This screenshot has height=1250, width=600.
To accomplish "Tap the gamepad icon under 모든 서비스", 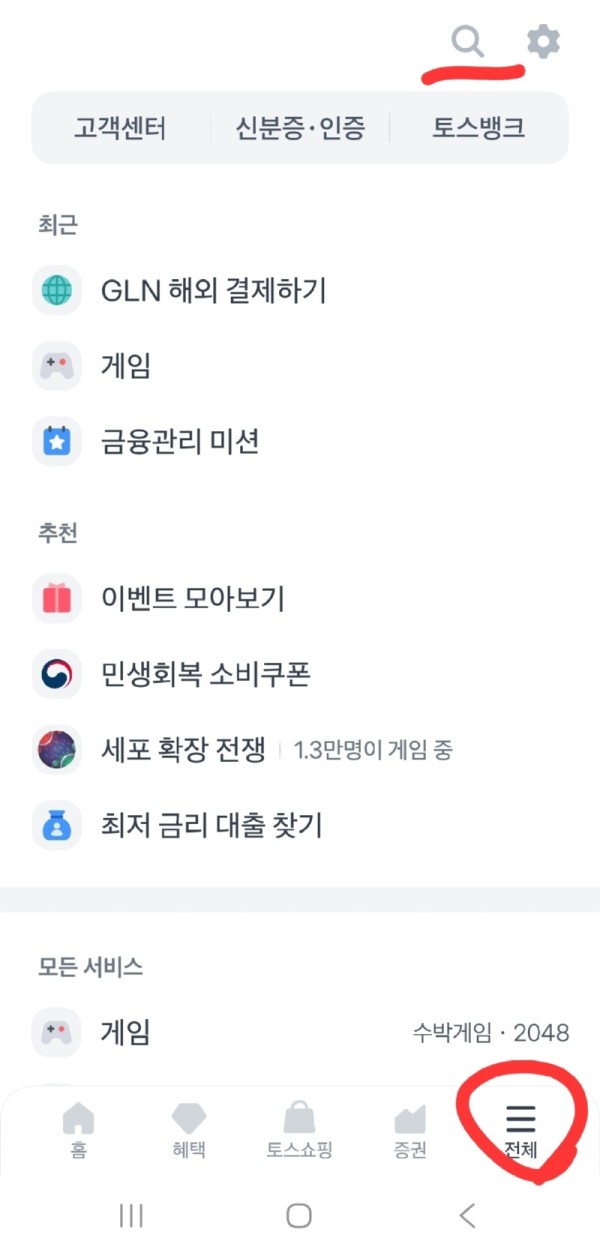I will click(57, 1031).
